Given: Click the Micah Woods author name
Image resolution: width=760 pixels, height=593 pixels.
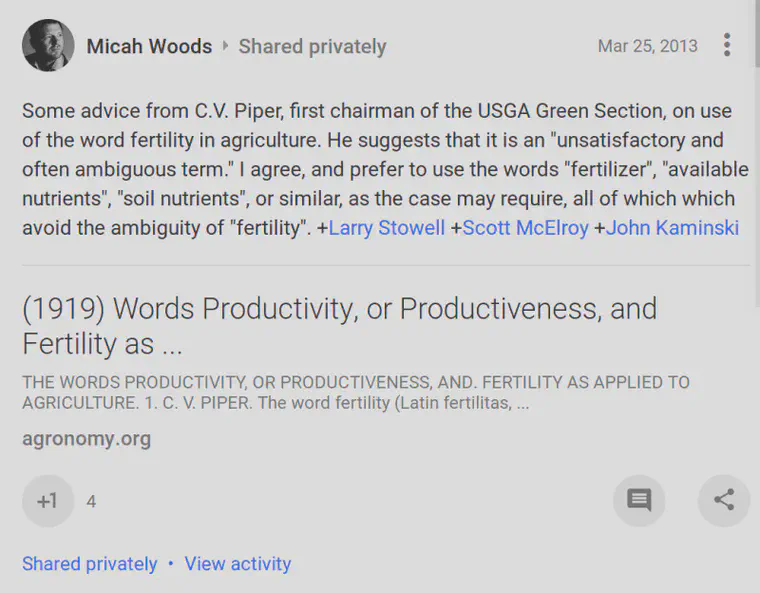Looking at the screenshot, I should 149,47.
